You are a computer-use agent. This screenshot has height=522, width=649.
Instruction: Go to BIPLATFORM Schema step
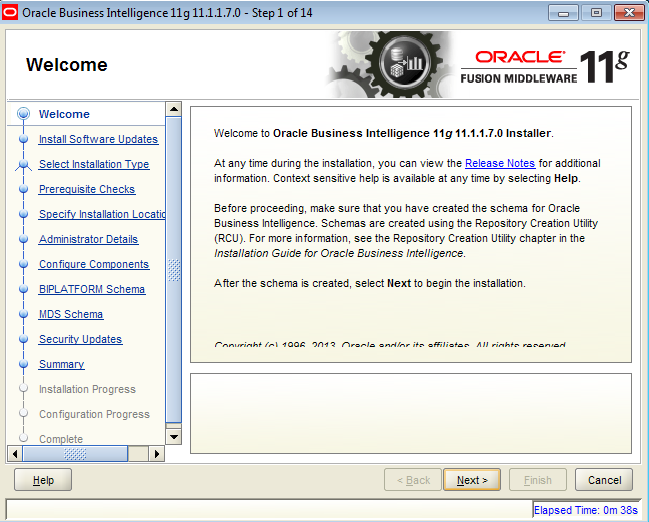point(92,289)
